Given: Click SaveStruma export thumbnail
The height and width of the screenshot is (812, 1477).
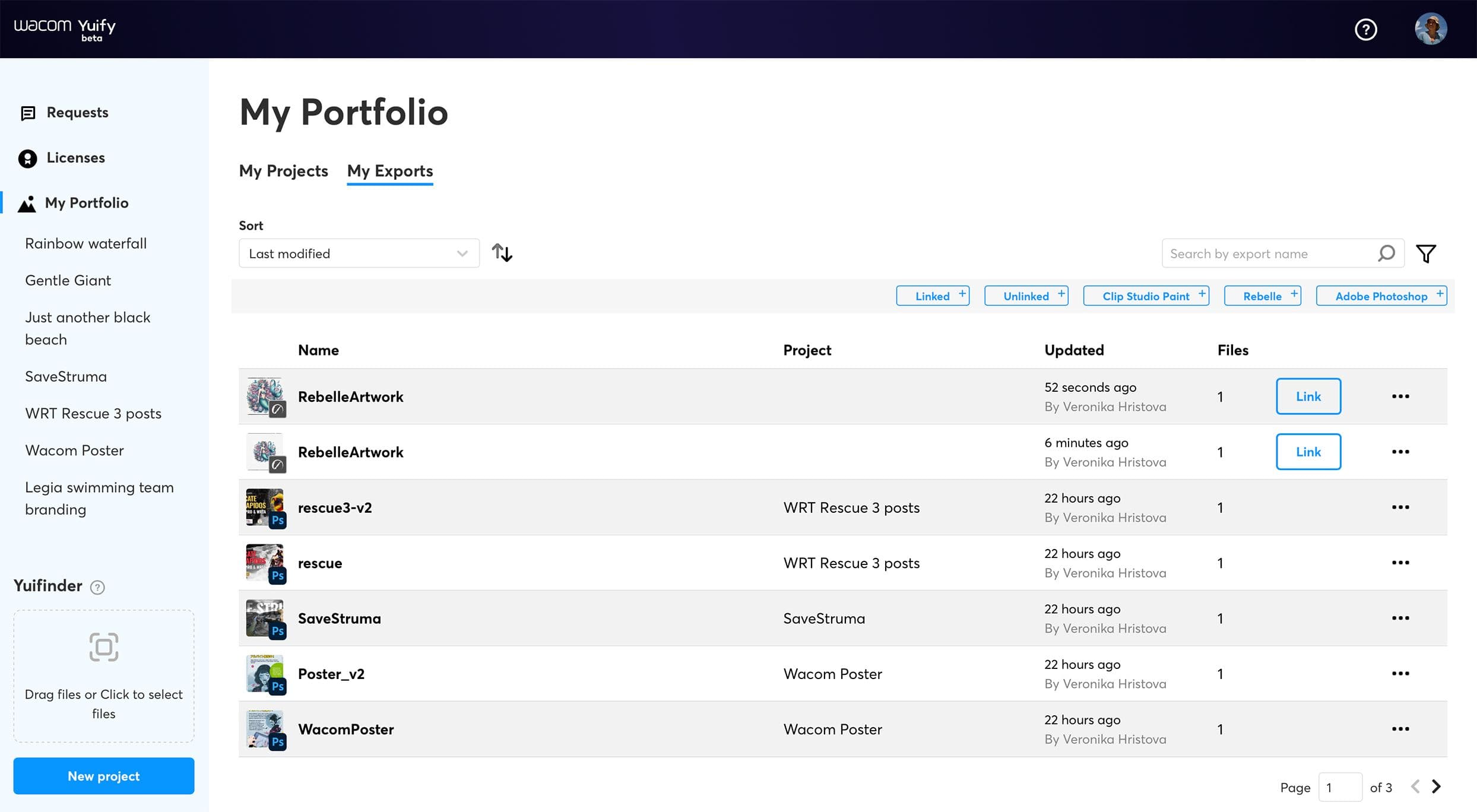Looking at the screenshot, I should [x=265, y=618].
